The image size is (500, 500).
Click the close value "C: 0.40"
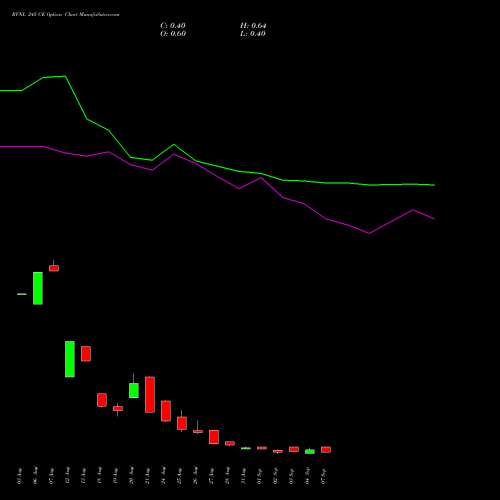pyautogui.click(x=173, y=26)
